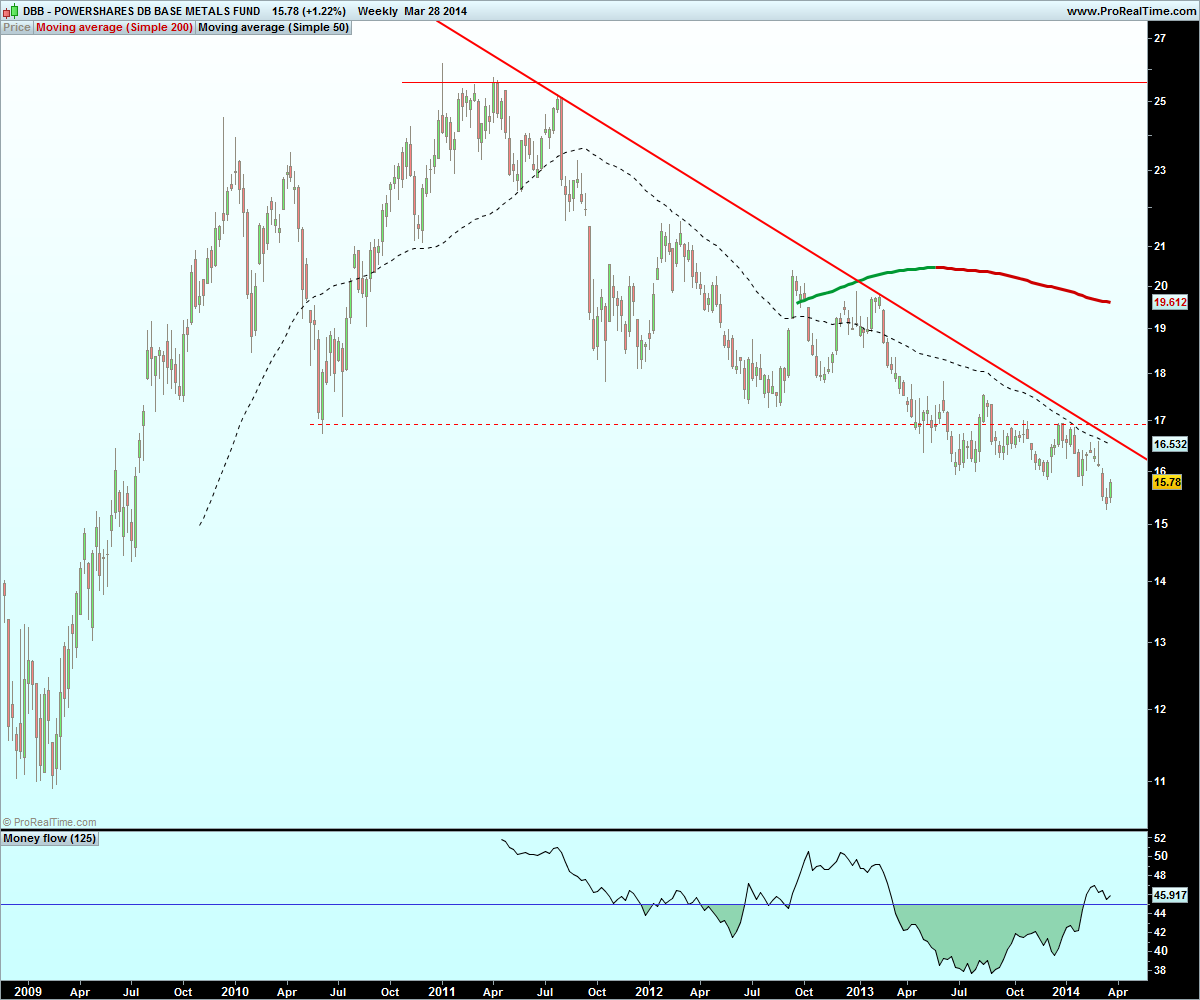This screenshot has width=1200, height=1000.
Task: Click the 21 price axis label
Action: (x=1160, y=246)
